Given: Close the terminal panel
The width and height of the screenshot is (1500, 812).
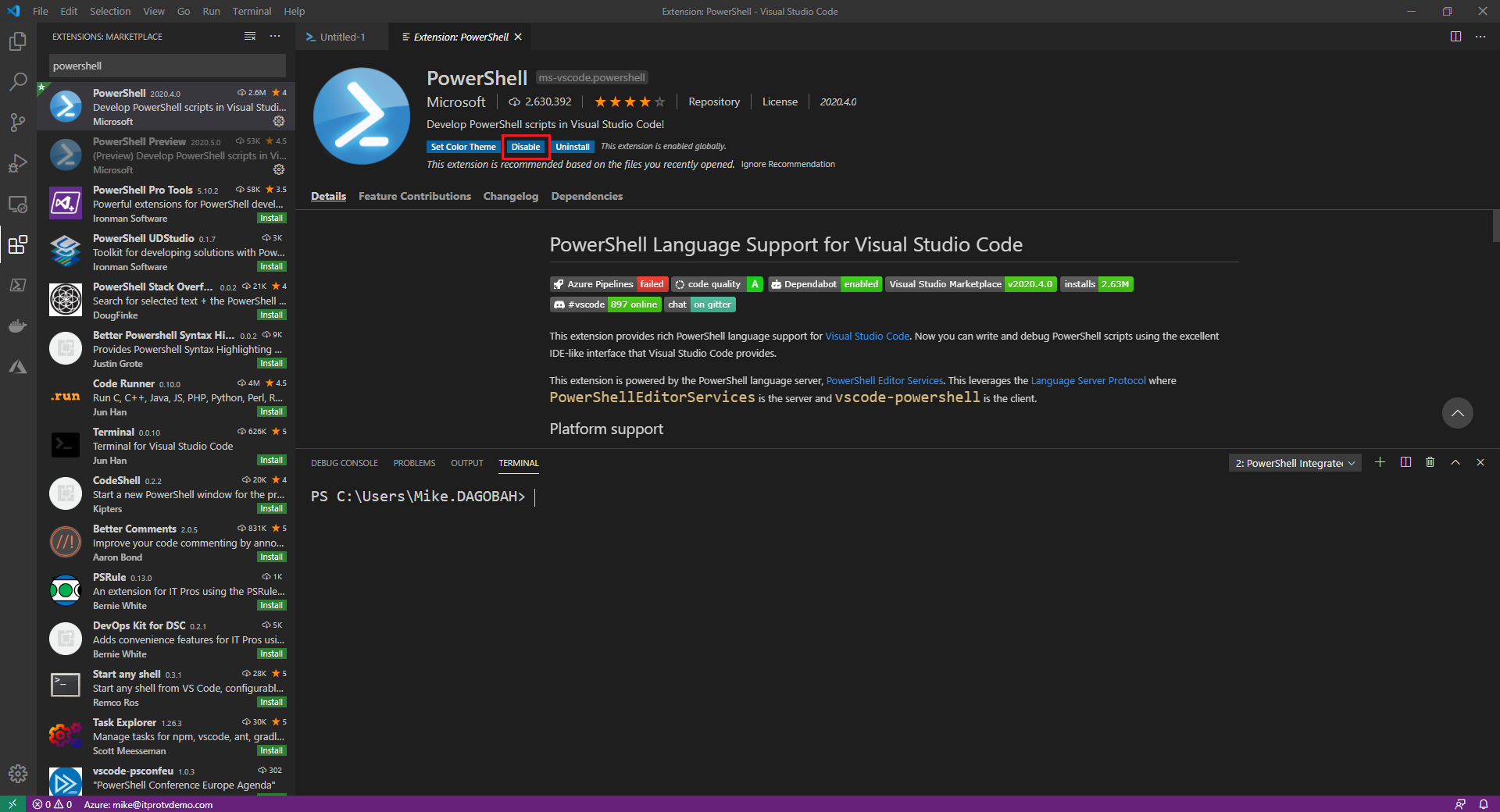Looking at the screenshot, I should click(1480, 462).
